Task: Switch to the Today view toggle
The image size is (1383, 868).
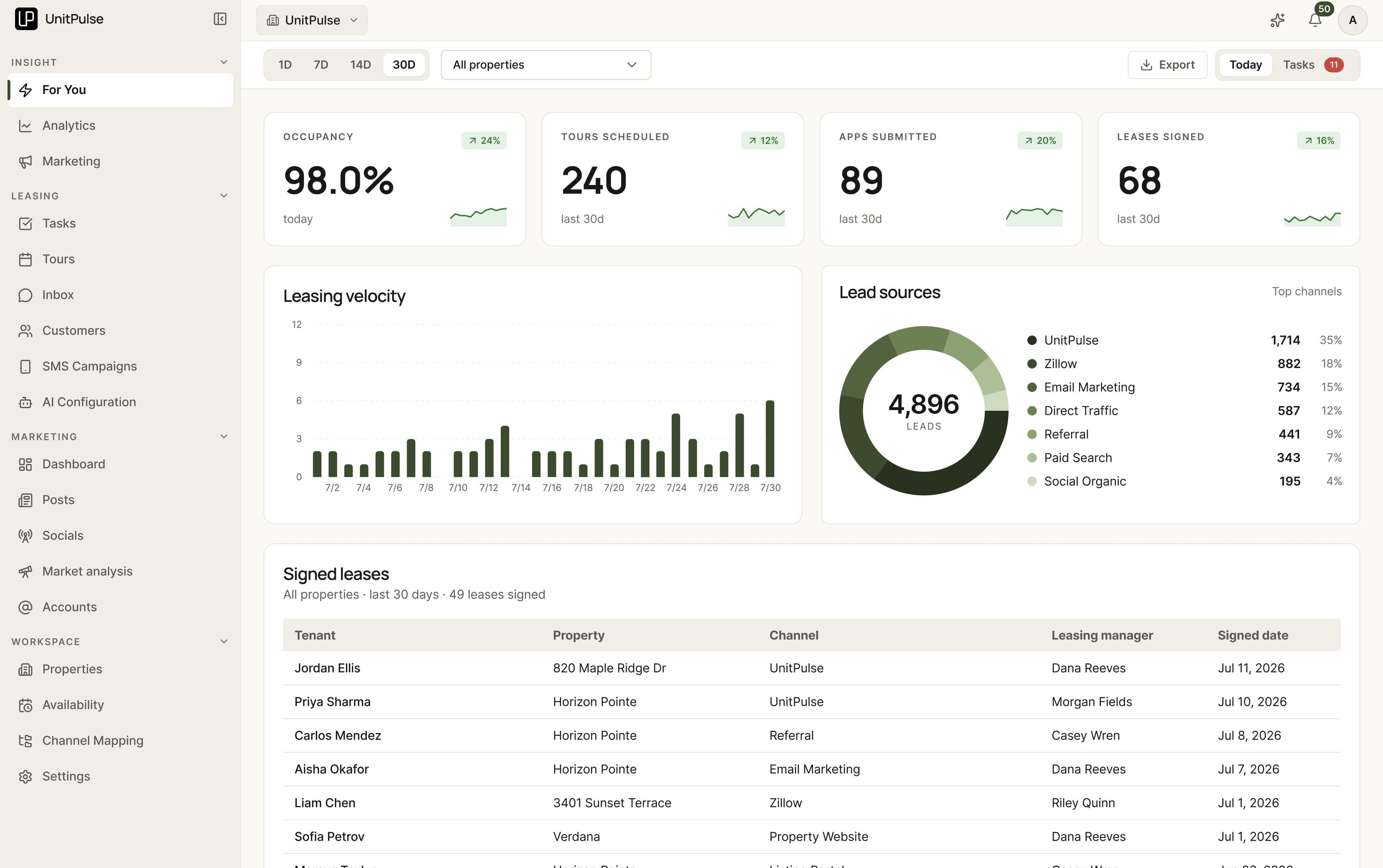Action: (x=1246, y=65)
